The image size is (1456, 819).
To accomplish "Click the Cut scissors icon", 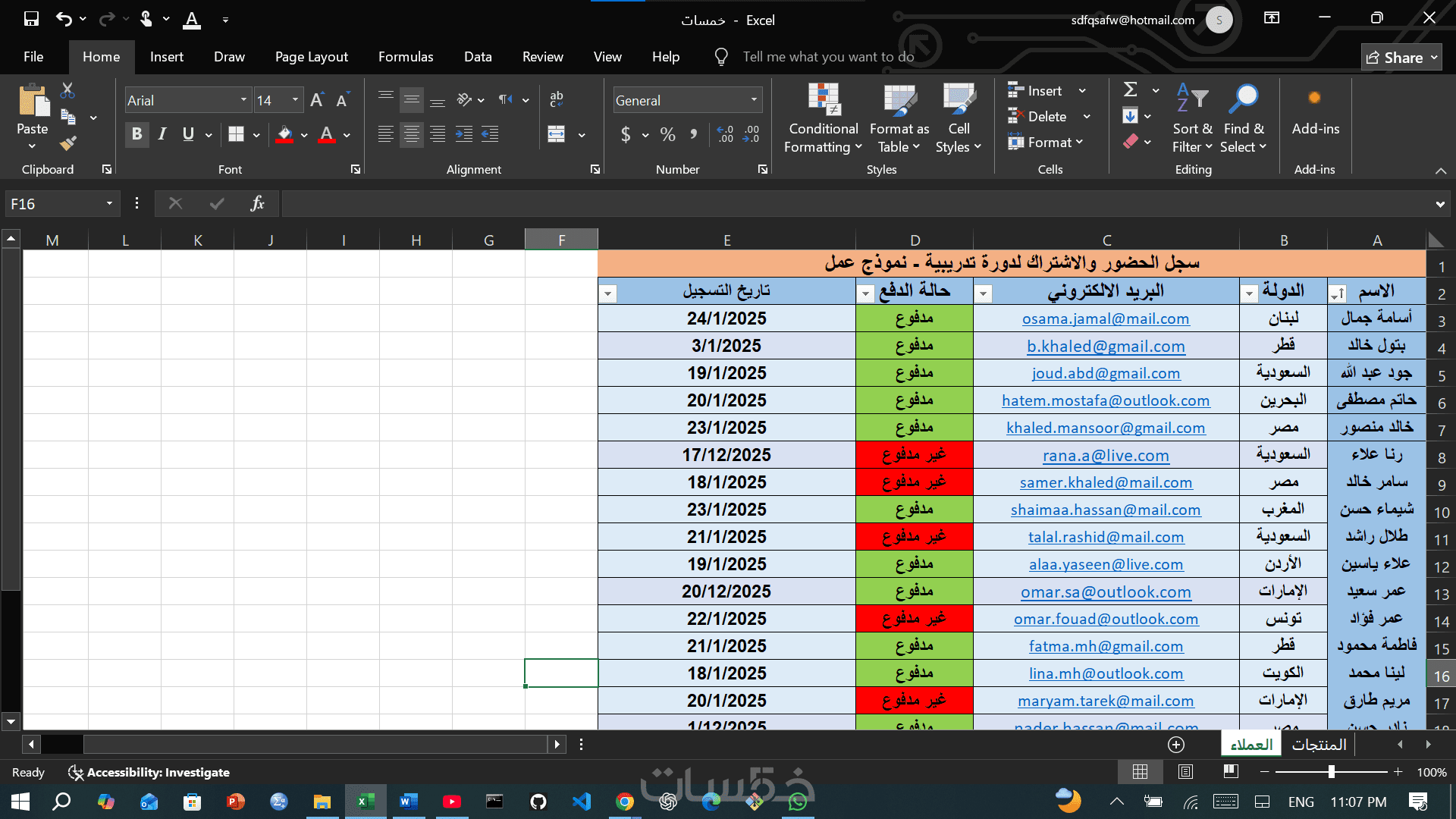I will (x=67, y=91).
